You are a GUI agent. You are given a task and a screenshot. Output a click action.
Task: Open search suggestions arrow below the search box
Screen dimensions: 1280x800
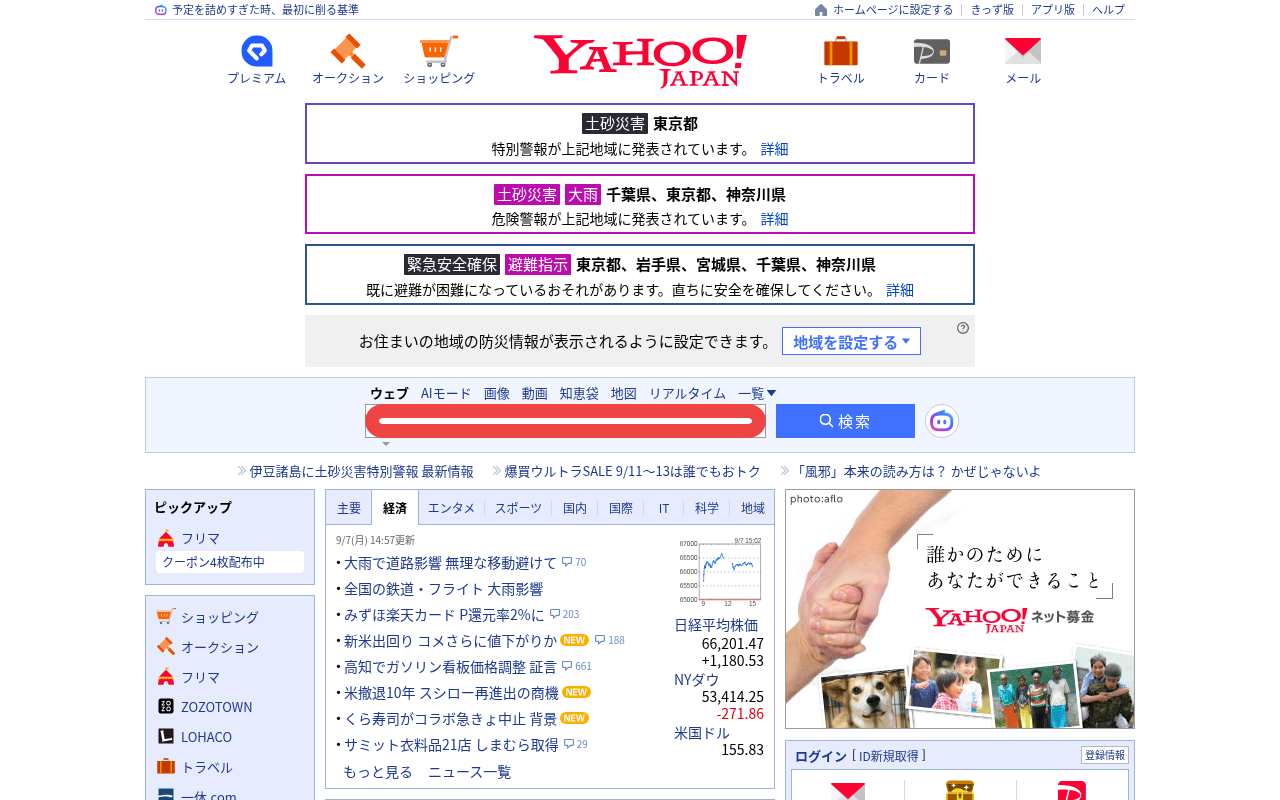(386, 443)
